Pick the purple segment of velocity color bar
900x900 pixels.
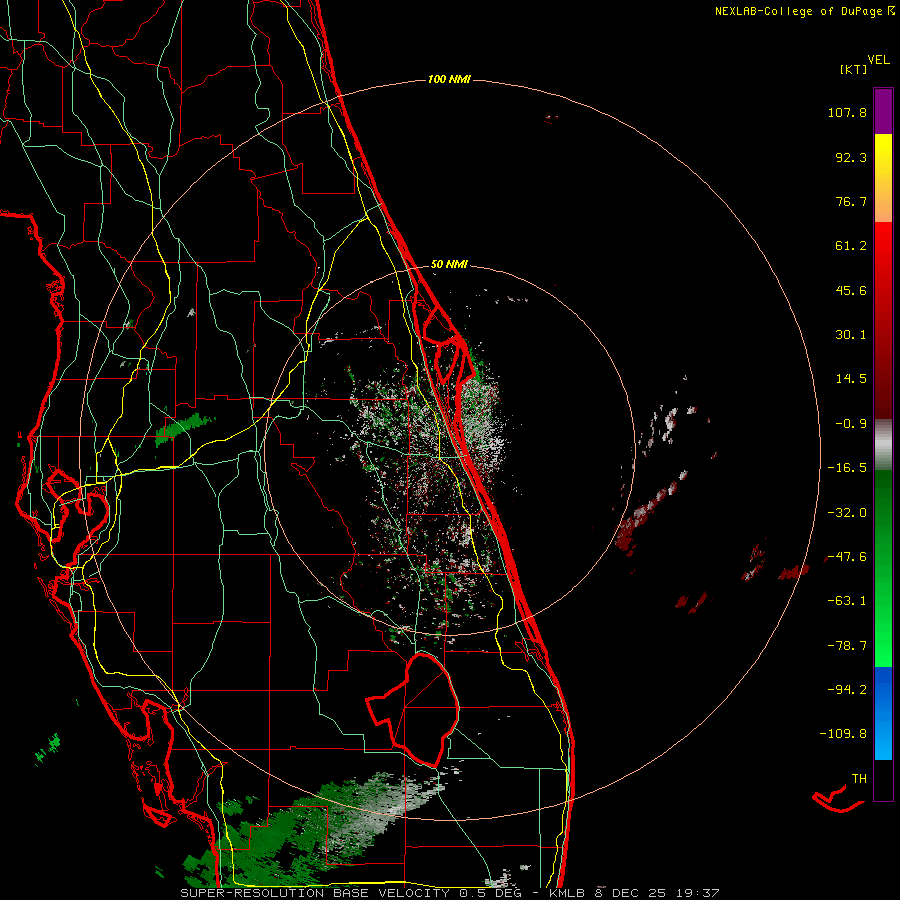[x=883, y=111]
